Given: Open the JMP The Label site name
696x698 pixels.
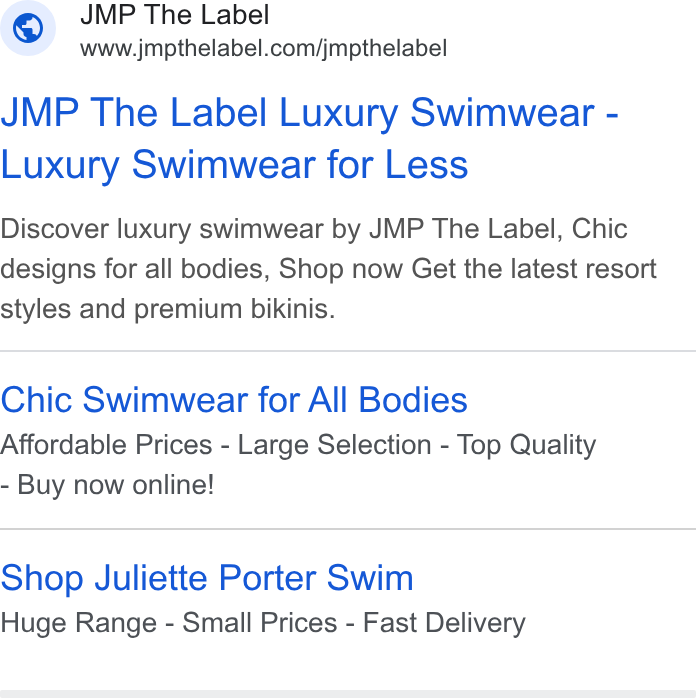Looking at the screenshot, I should pyautogui.click(x=174, y=15).
